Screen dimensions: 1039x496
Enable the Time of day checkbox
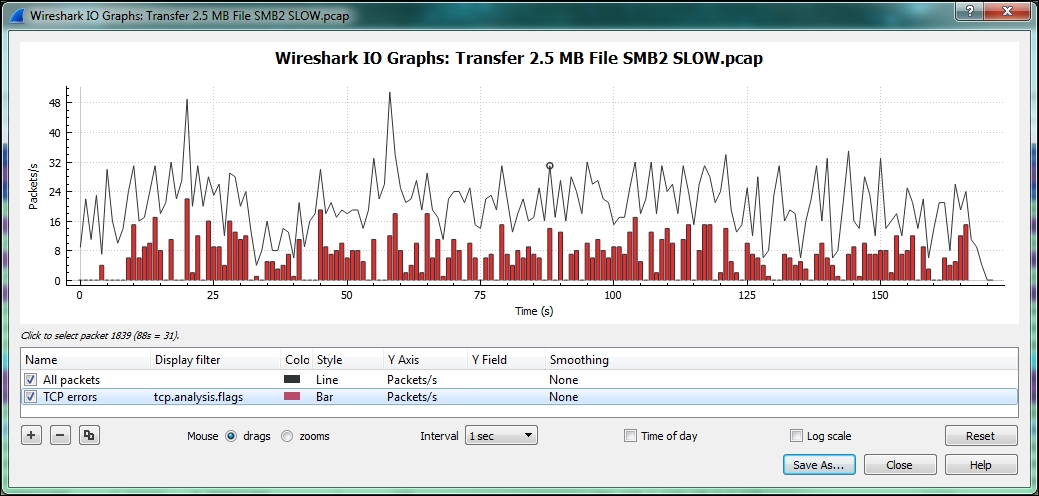tap(631, 436)
